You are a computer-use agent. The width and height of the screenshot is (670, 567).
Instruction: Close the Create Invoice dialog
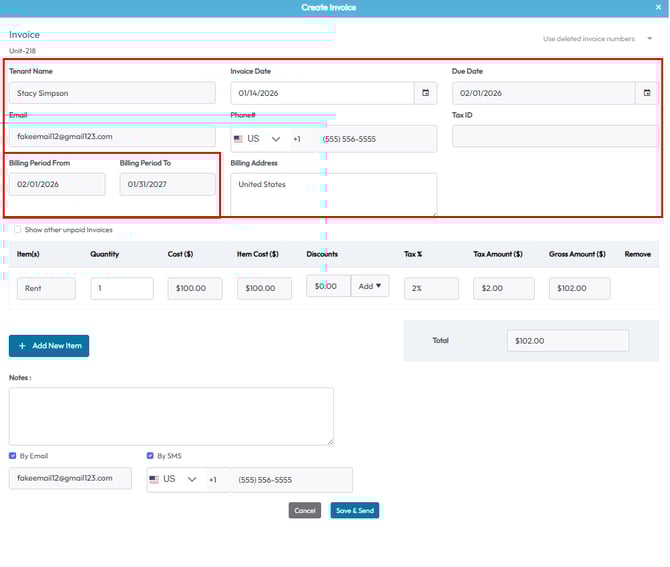click(658, 7)
